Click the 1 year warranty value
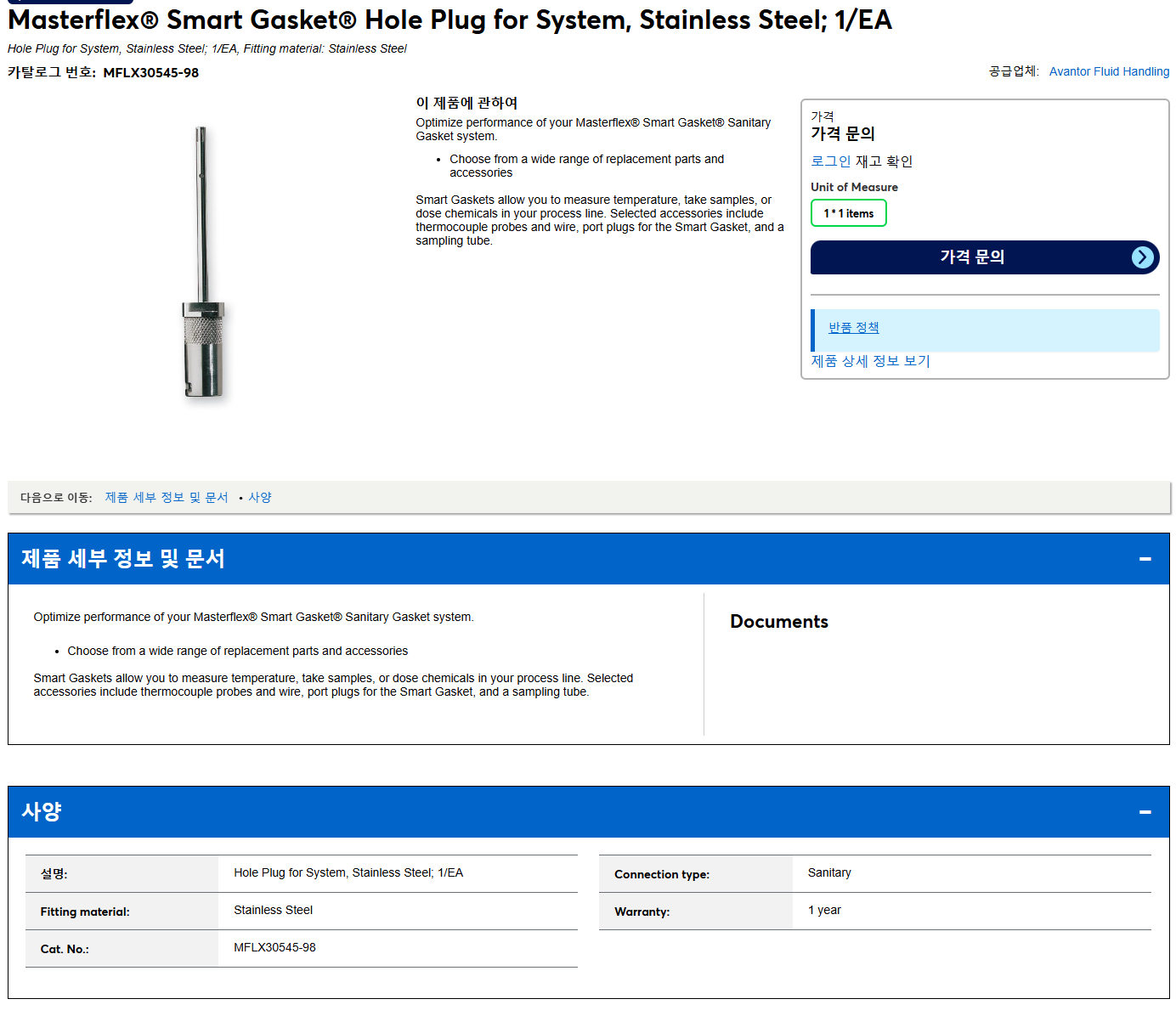Screen dimensions: 1176x1016 824,910
